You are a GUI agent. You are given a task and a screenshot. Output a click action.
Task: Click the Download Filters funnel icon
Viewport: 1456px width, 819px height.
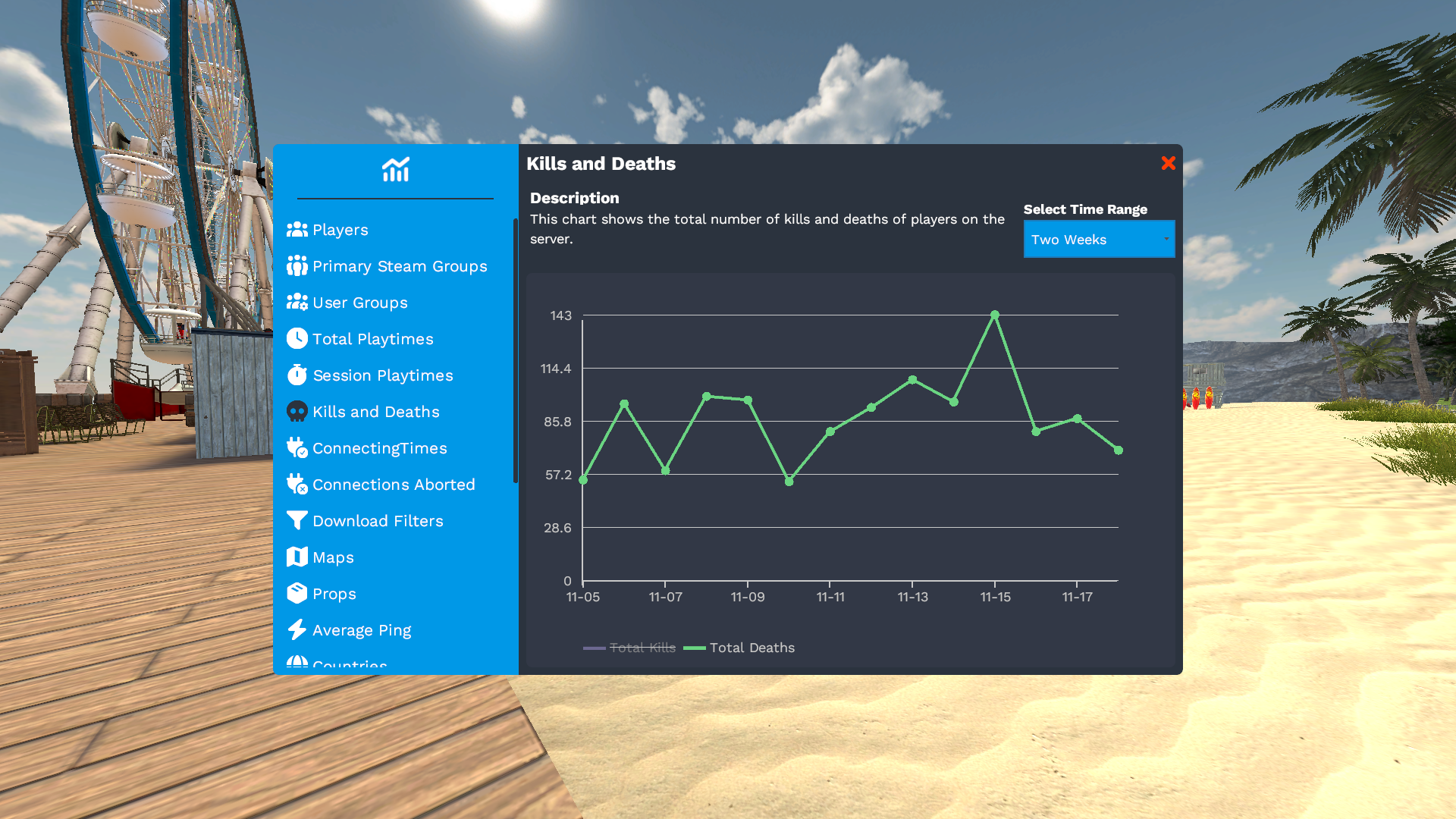(297, 520)
